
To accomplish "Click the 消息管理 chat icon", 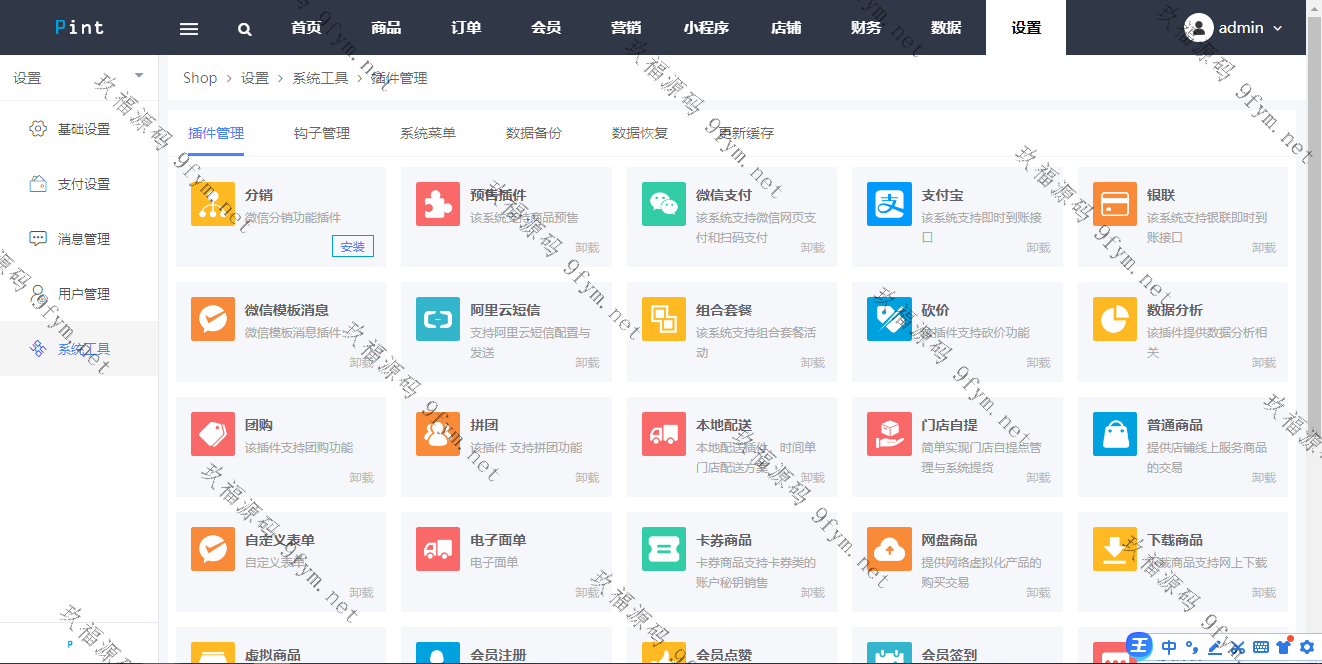I will tap(38, 239).
